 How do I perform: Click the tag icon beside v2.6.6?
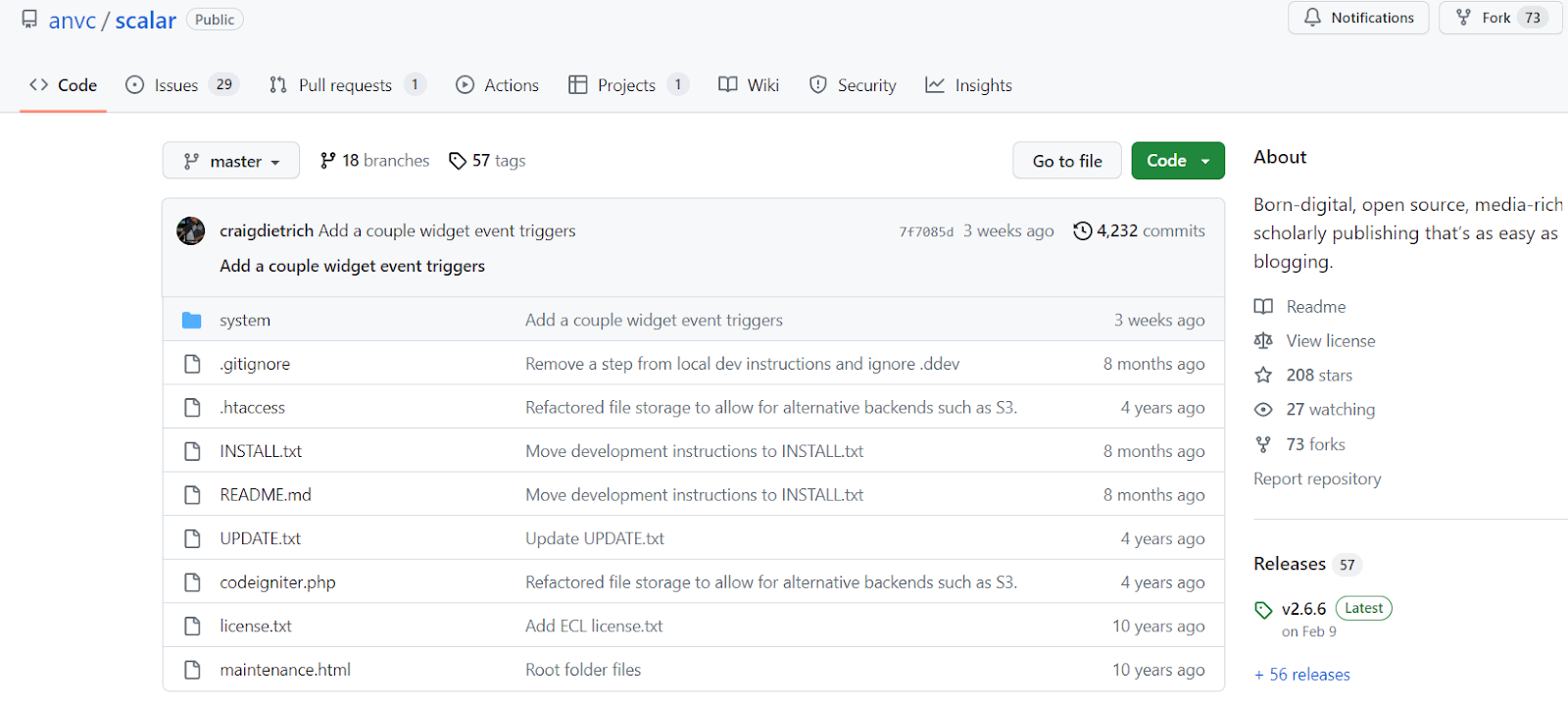pos(1263,610)
